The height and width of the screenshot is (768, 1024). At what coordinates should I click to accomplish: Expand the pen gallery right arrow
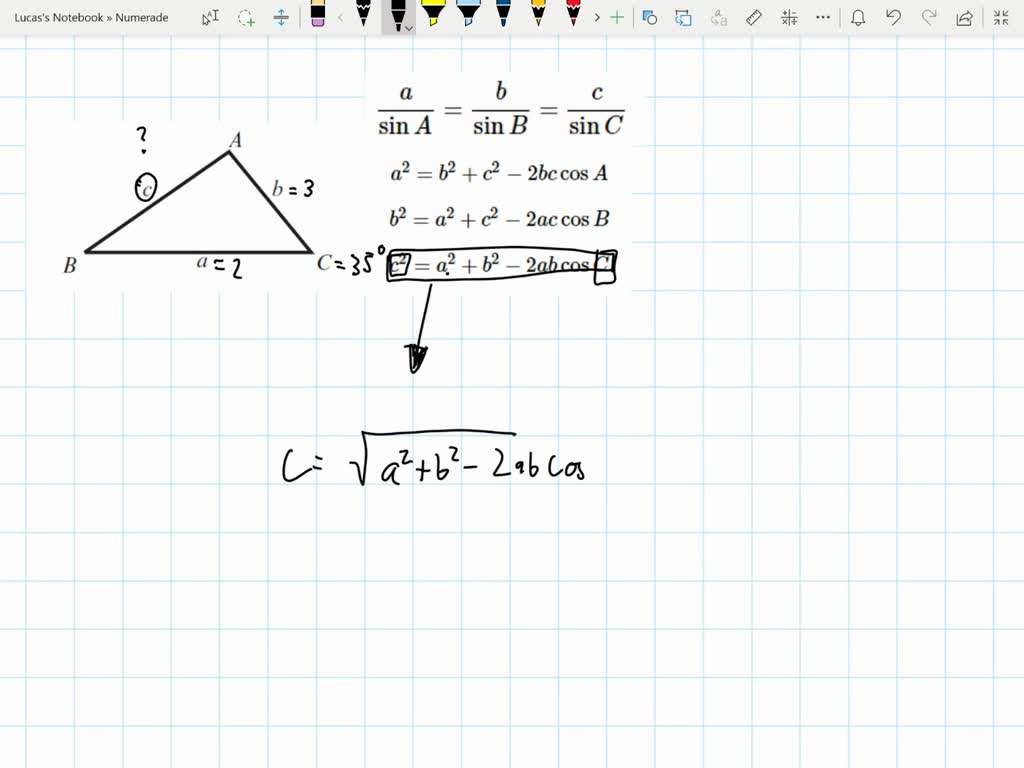tap(597, 17)
